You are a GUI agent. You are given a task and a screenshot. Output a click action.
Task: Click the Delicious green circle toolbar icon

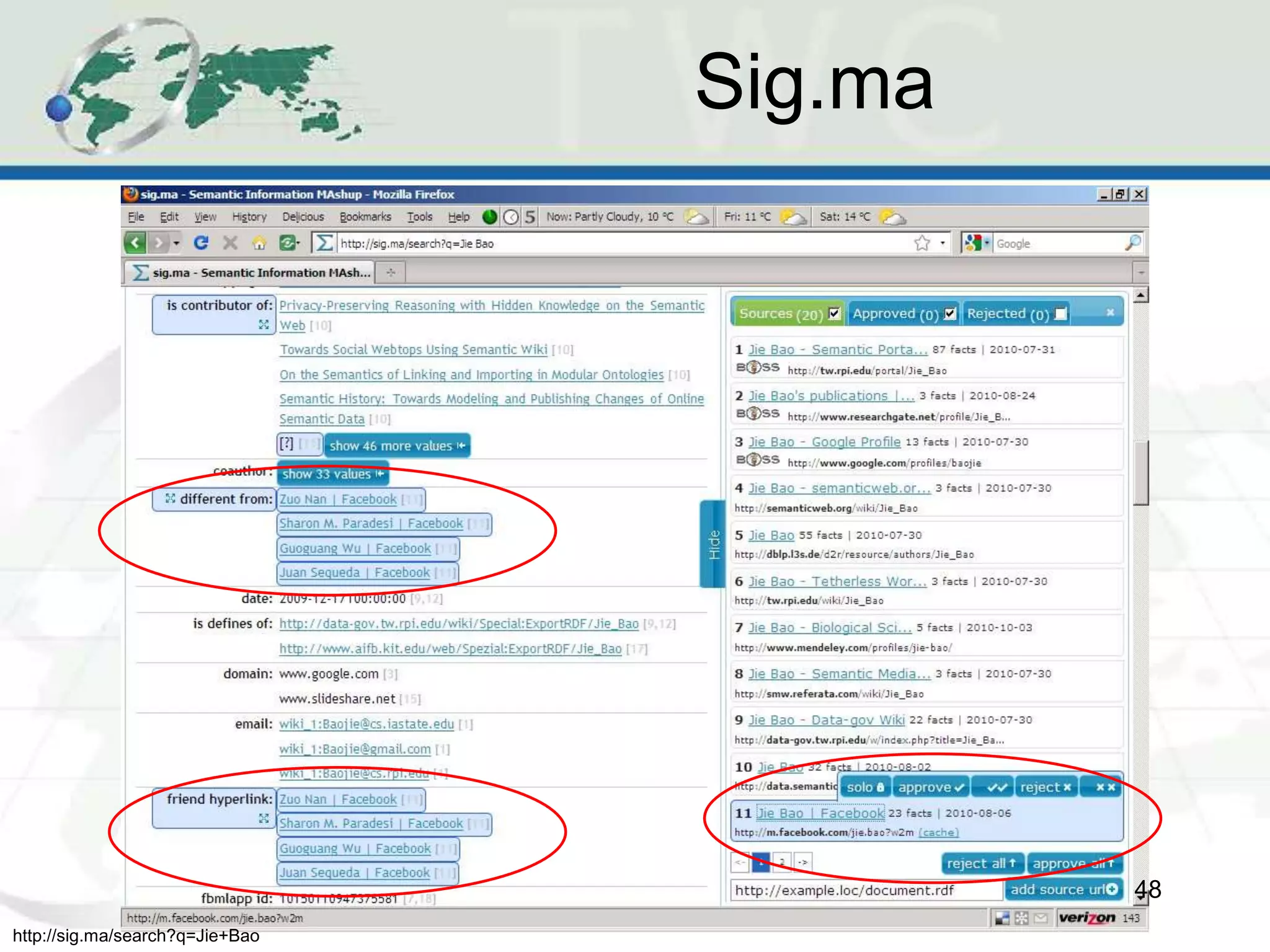[490, 217]
